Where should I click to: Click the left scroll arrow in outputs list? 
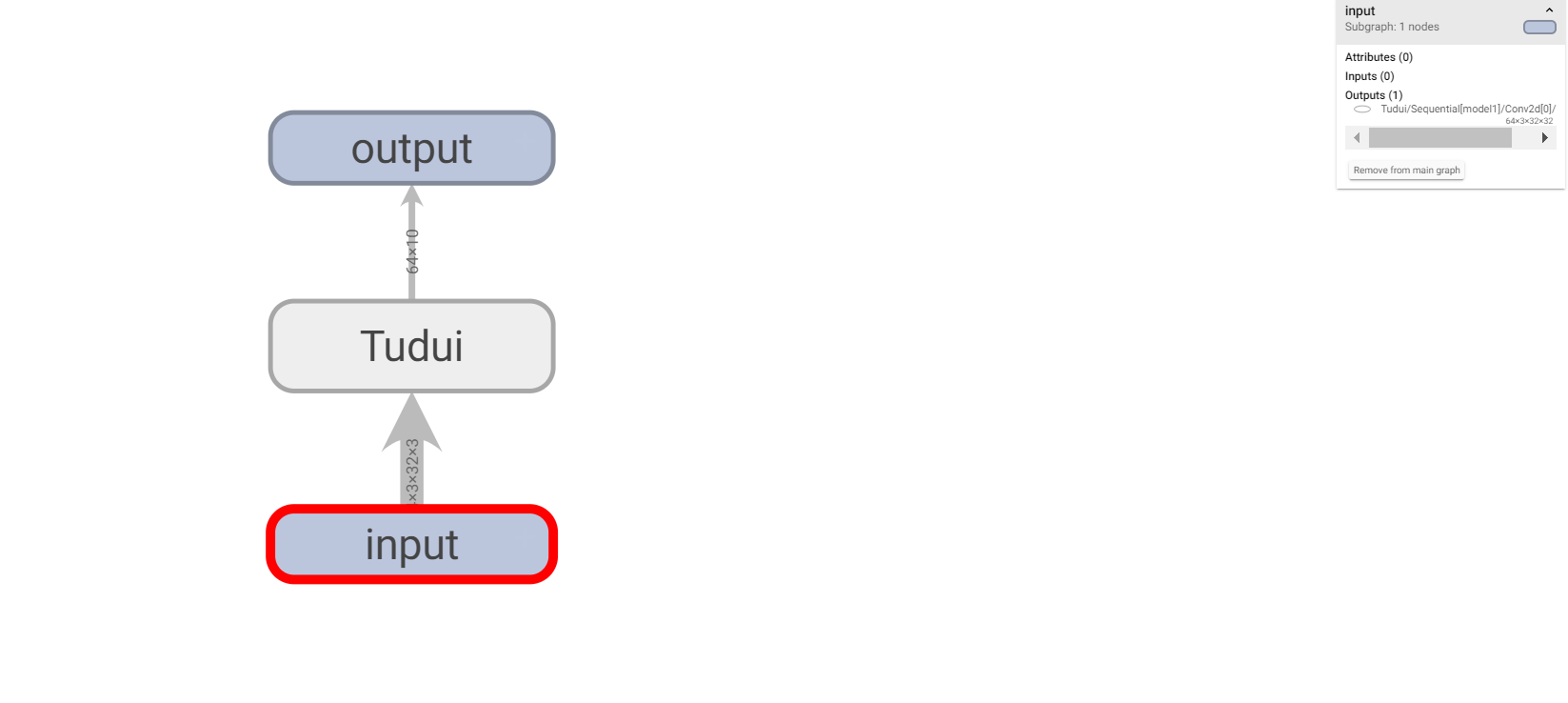coord(1357,138)
